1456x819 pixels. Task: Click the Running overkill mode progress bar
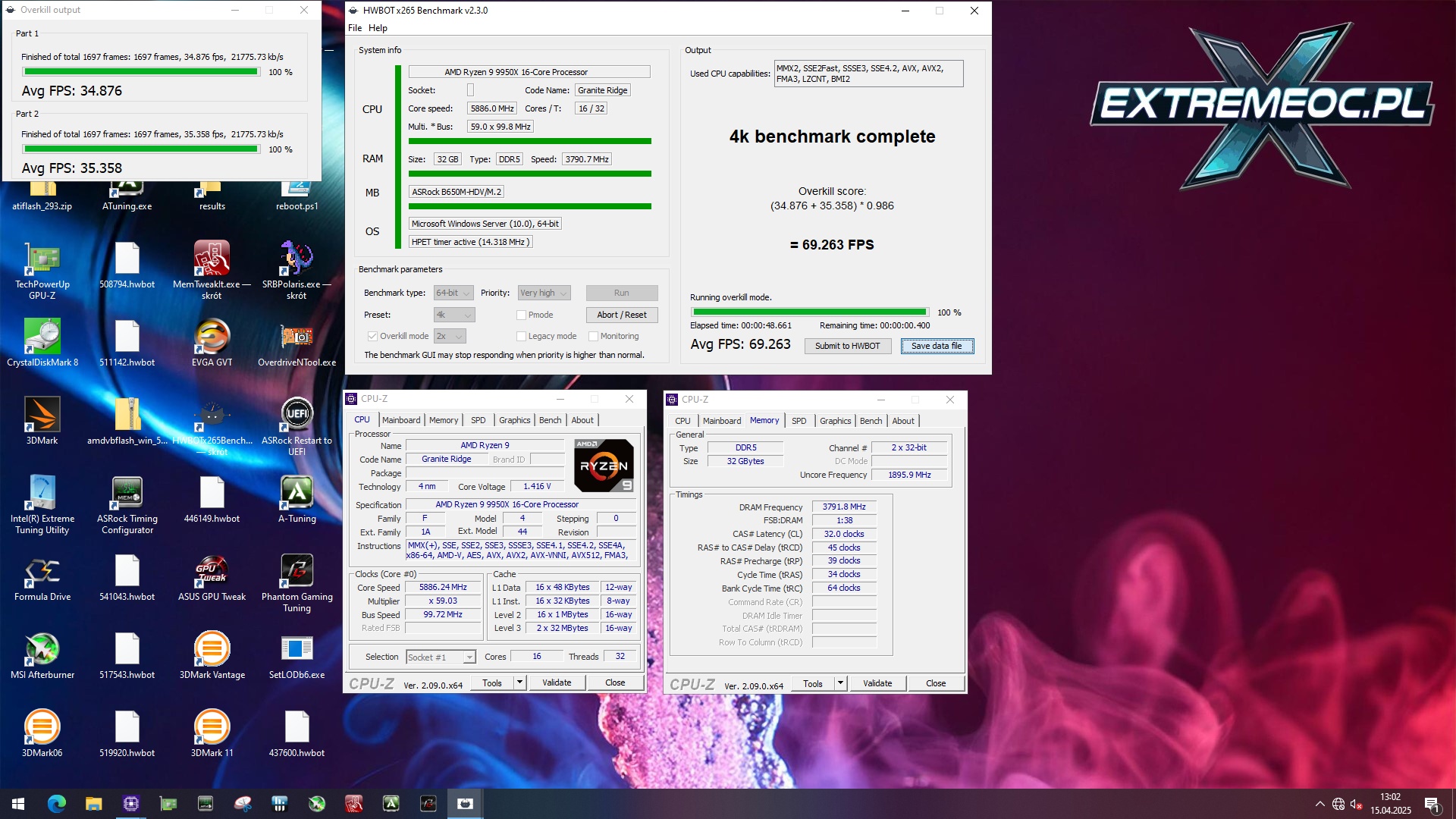[x=810, y=312]
